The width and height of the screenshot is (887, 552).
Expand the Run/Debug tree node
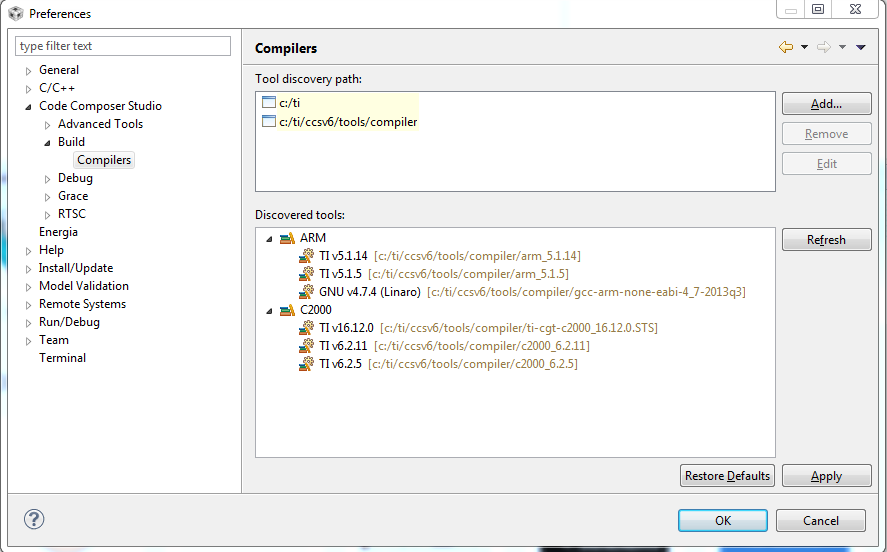(28, 324)
